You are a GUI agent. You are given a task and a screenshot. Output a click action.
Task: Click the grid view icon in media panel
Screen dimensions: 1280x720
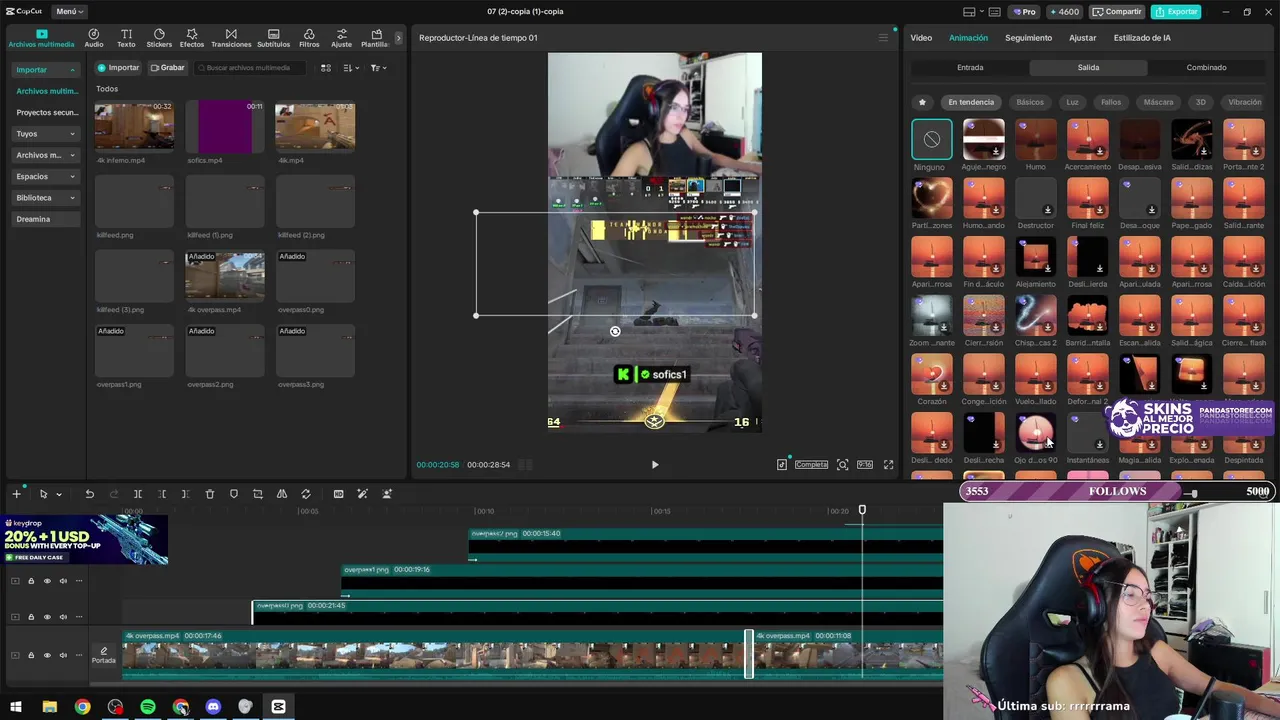[x=325, y=68]
